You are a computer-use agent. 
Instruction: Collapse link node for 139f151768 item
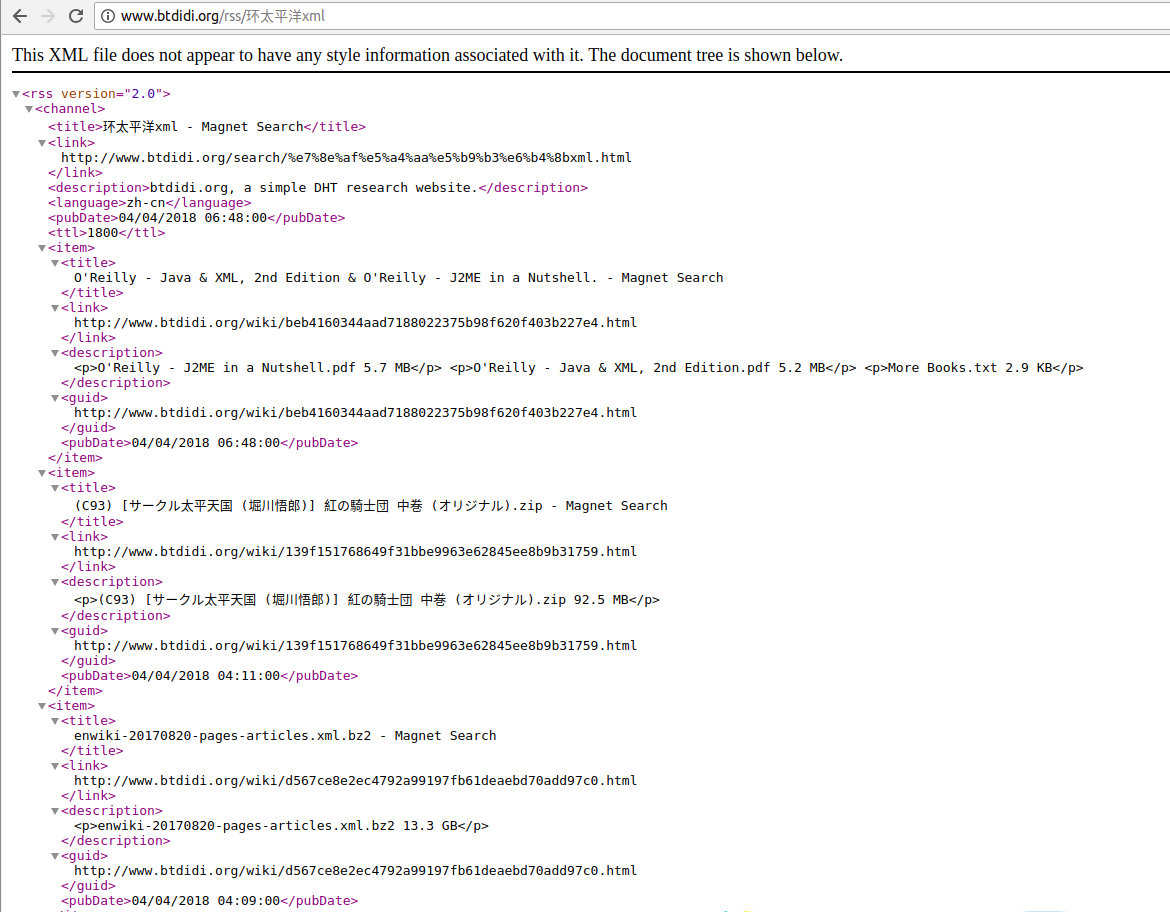coord(55,537)
